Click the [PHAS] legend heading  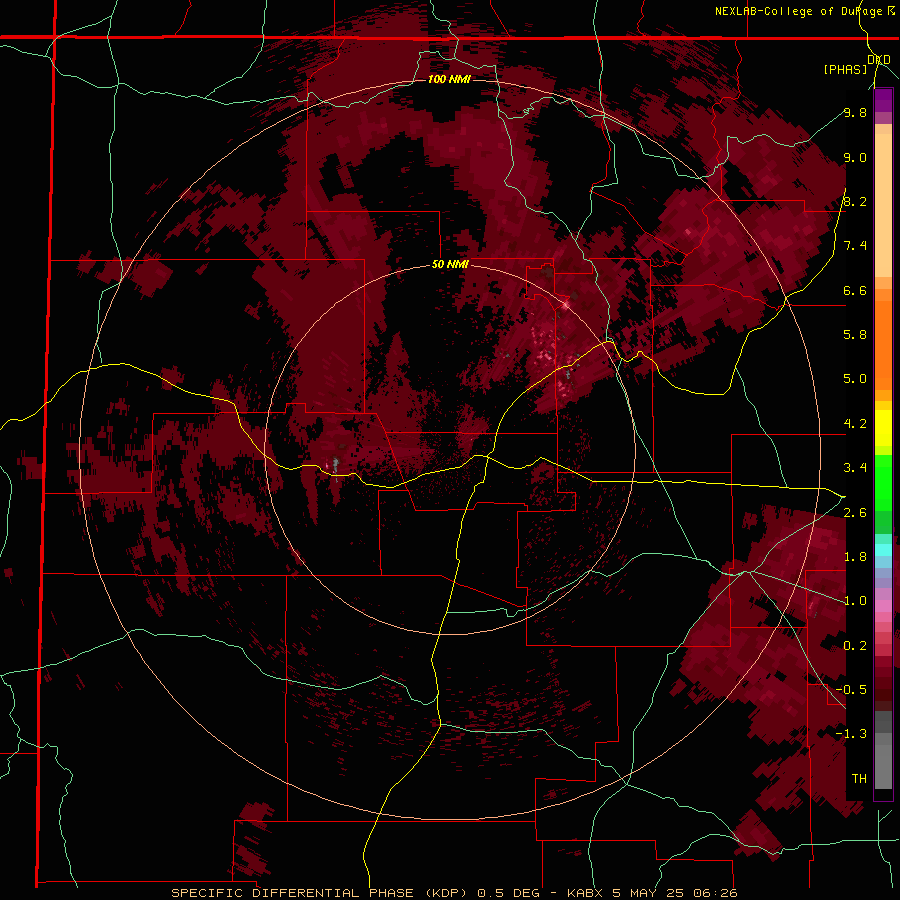tap(845, 69)
